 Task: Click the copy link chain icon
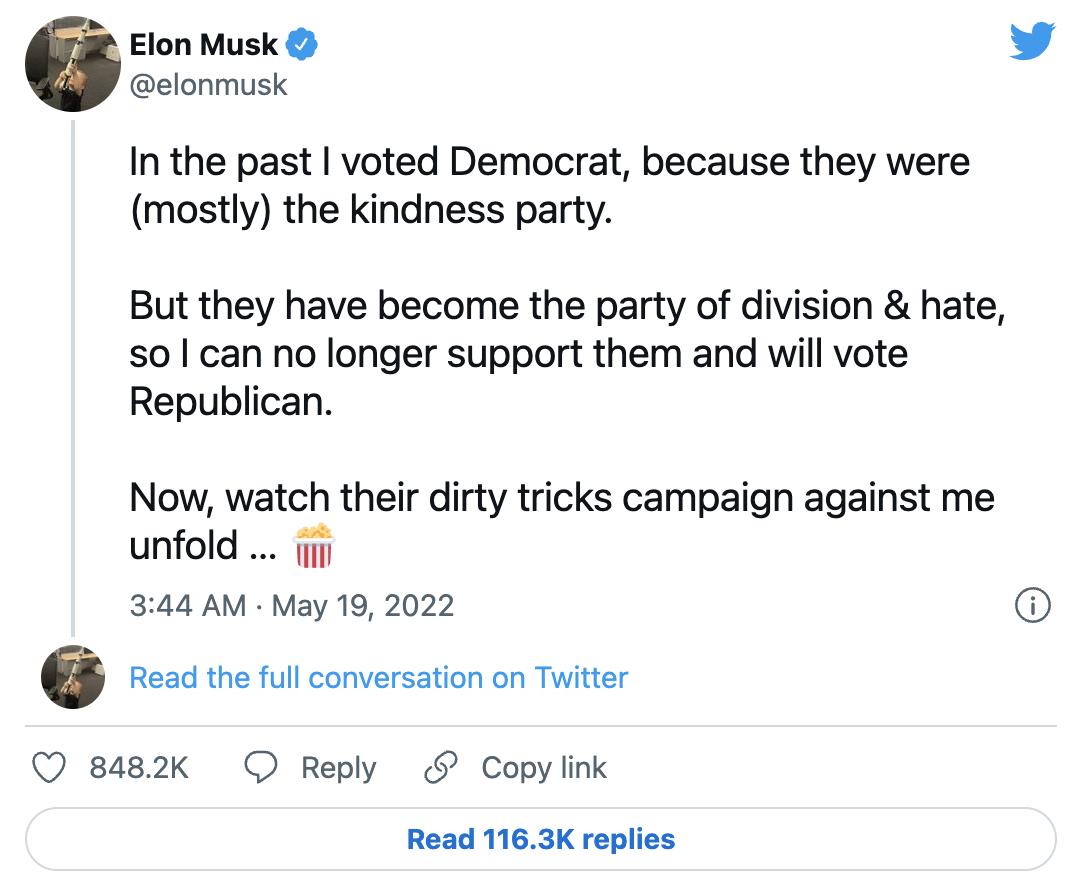pyautogui.click(x=440, y=768)
